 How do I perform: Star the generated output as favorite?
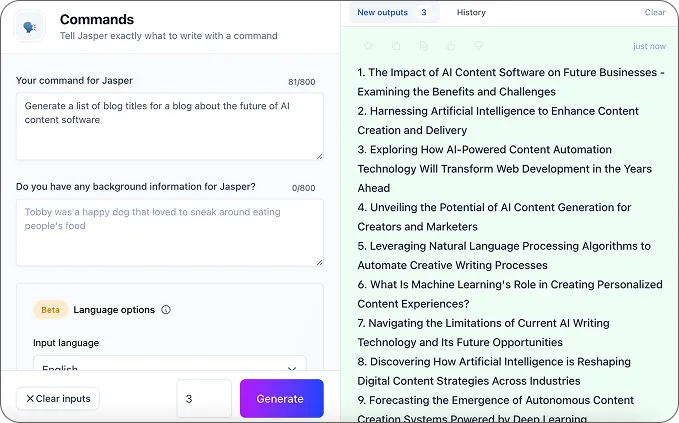(368, 46)
